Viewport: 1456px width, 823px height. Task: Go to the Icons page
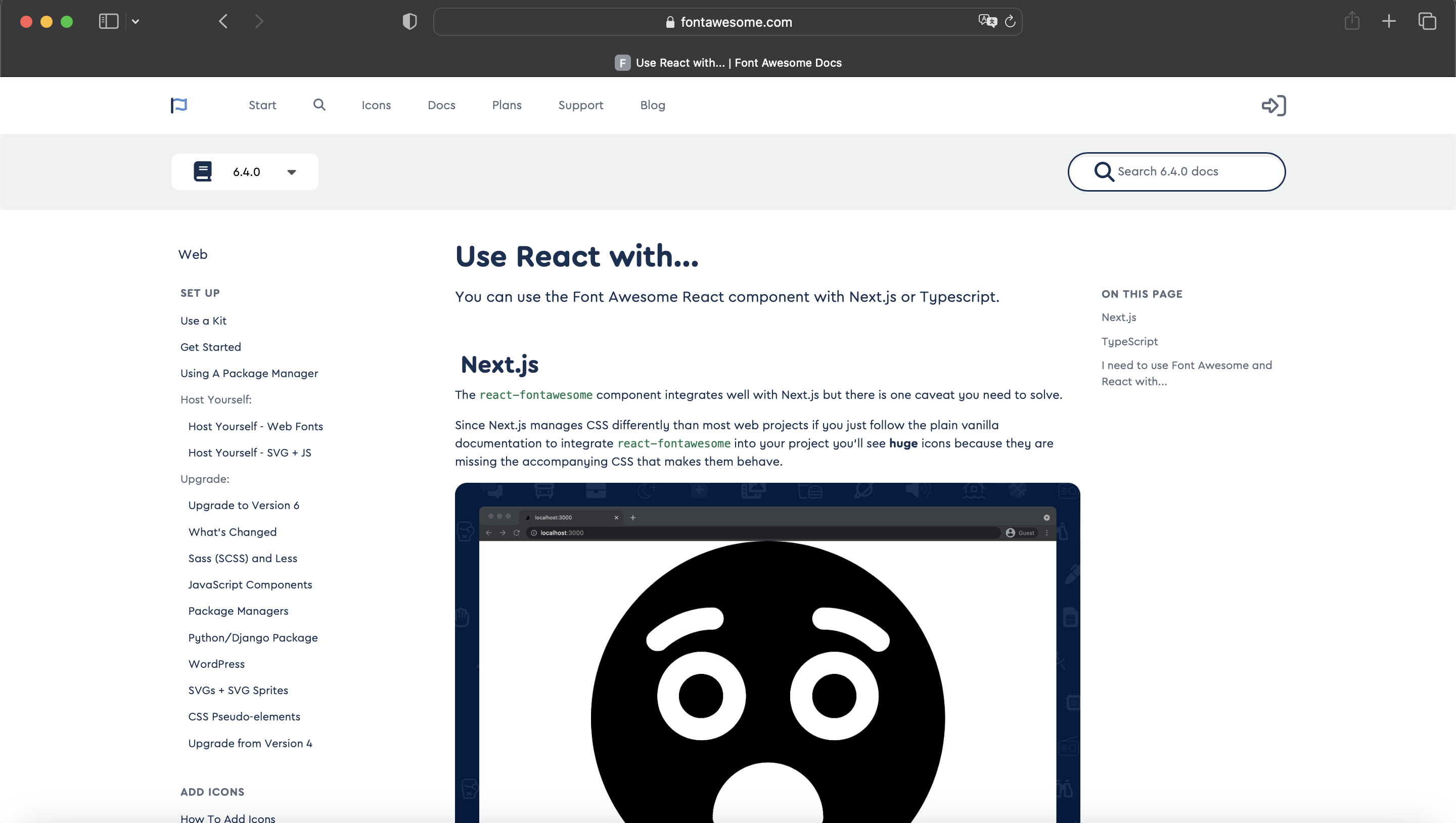pos(376,105)
